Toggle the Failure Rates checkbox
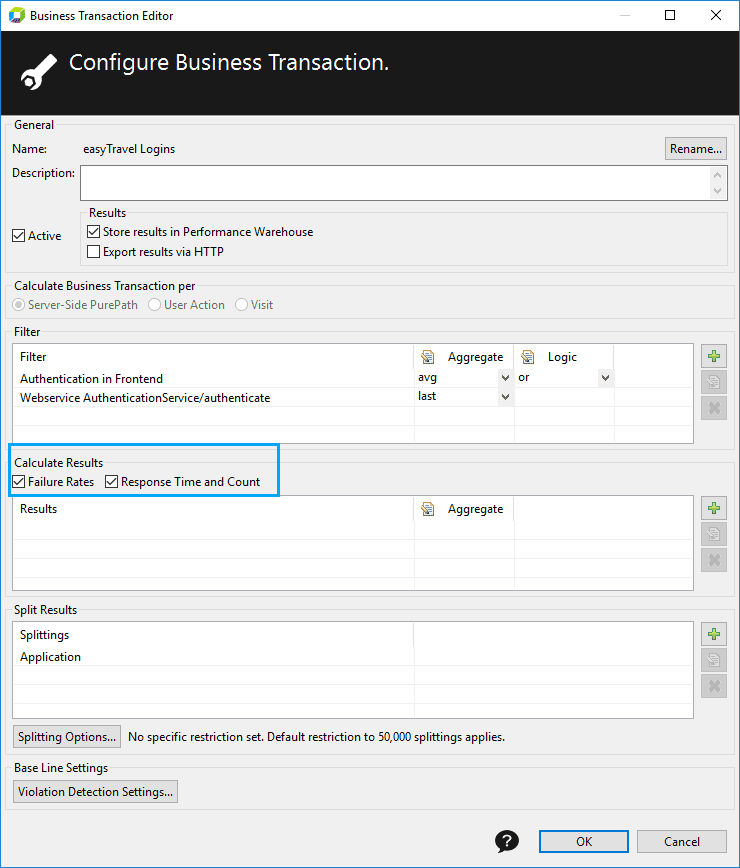Viewport: 740px width, 868px height. [19, 482]
